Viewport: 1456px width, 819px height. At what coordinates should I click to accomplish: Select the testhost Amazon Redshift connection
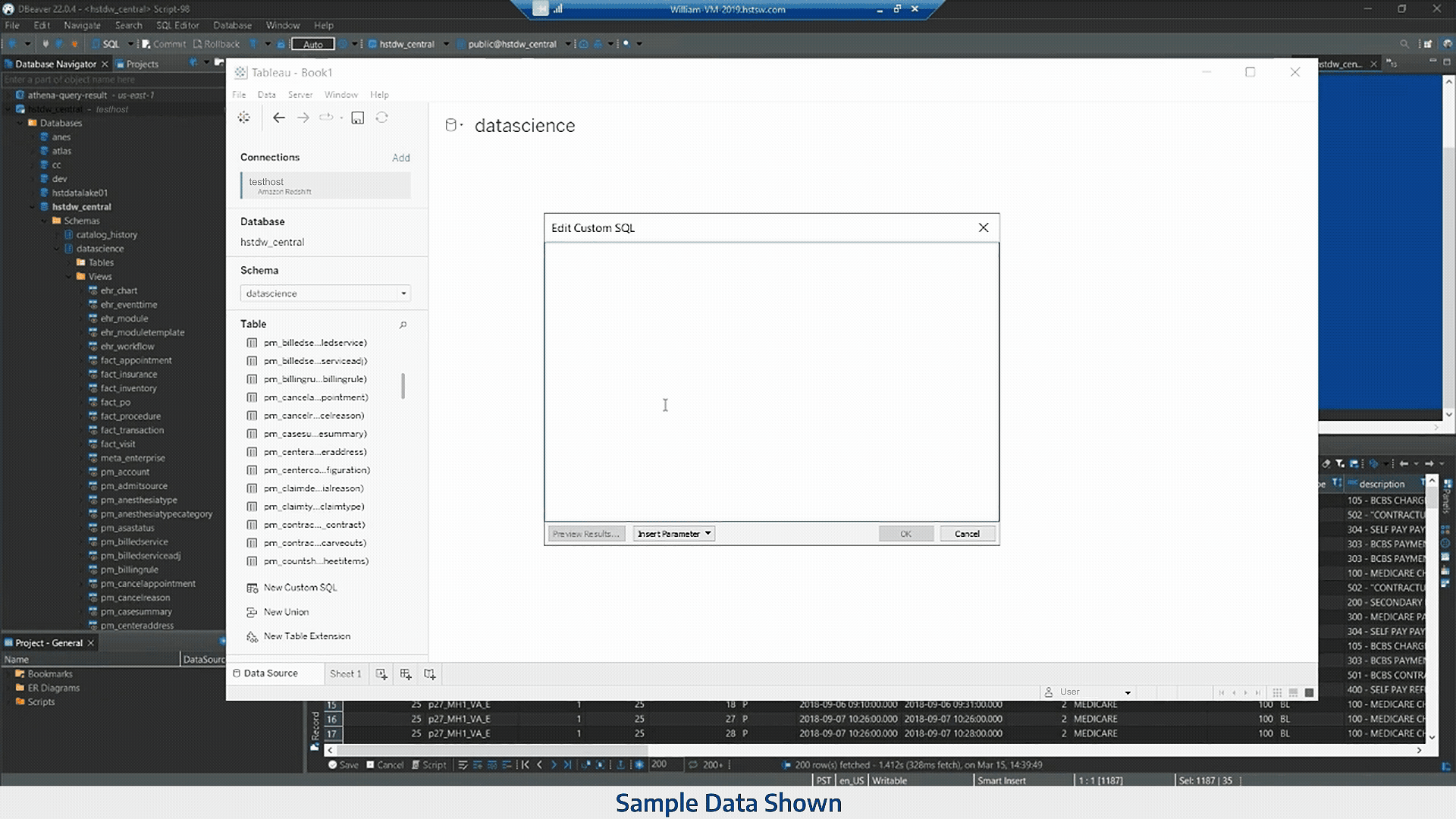click(x=326, y=186)
